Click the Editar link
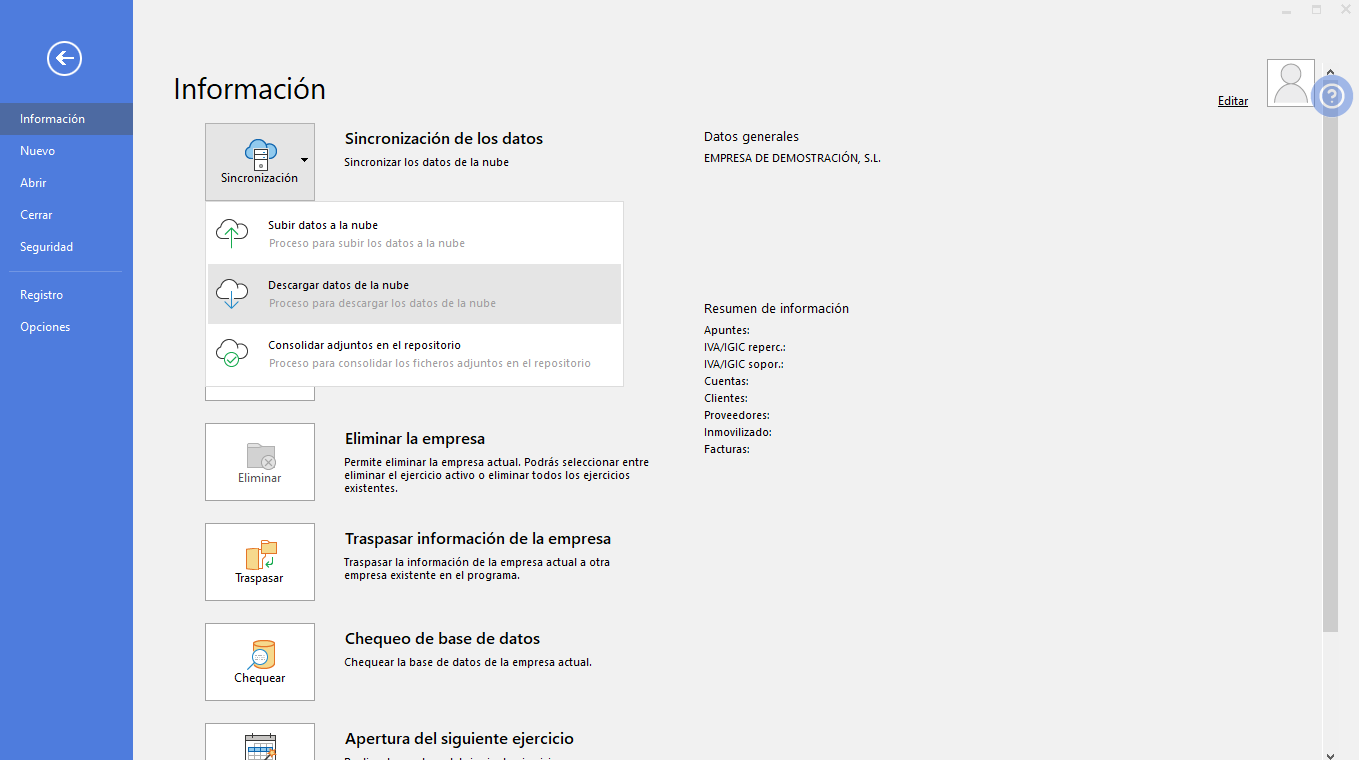 click(x=1233, y=101)
